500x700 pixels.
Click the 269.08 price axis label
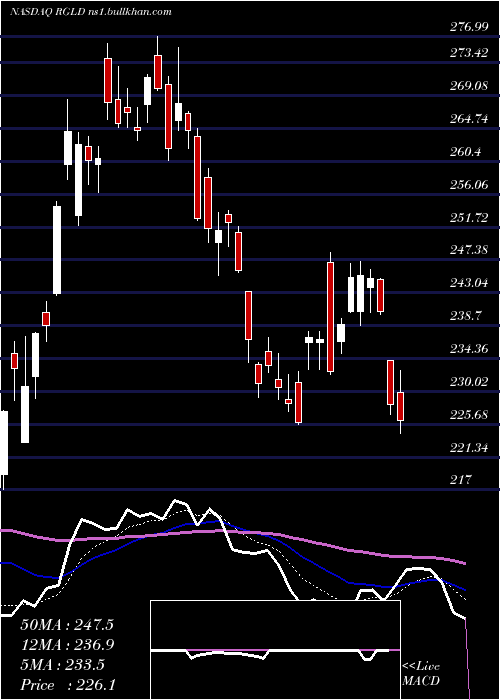[x=469, y=86]
